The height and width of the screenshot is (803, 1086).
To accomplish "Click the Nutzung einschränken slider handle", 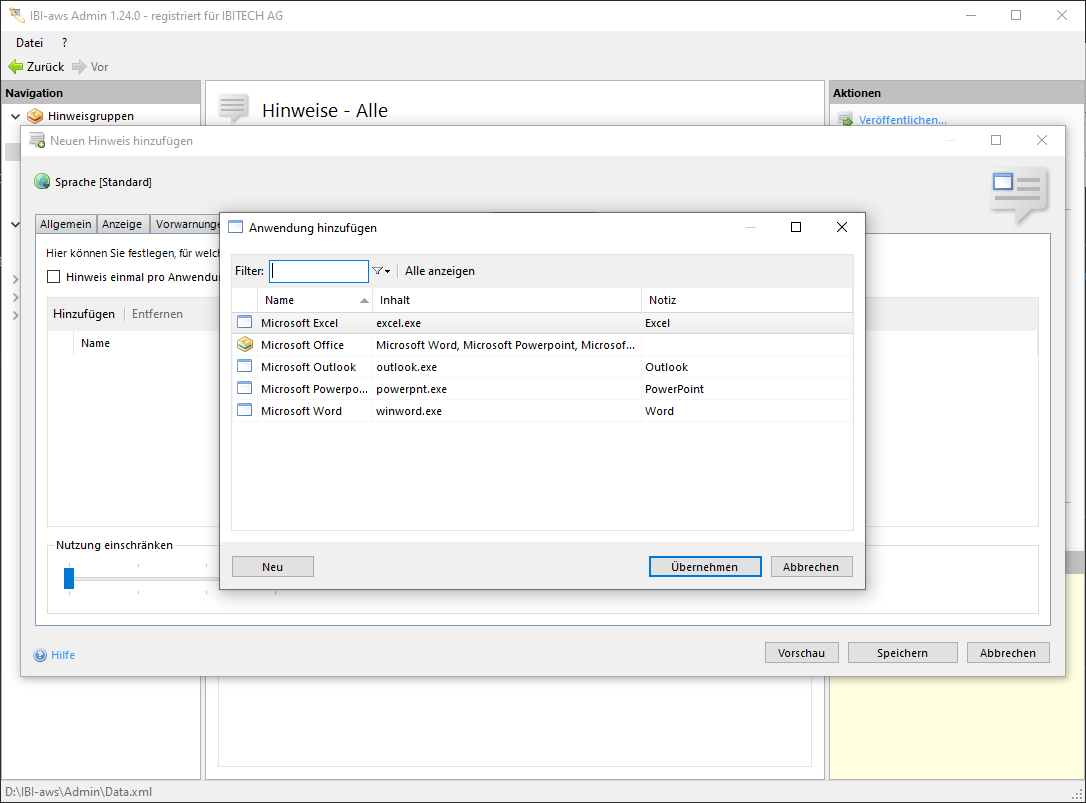I will 69,578.
